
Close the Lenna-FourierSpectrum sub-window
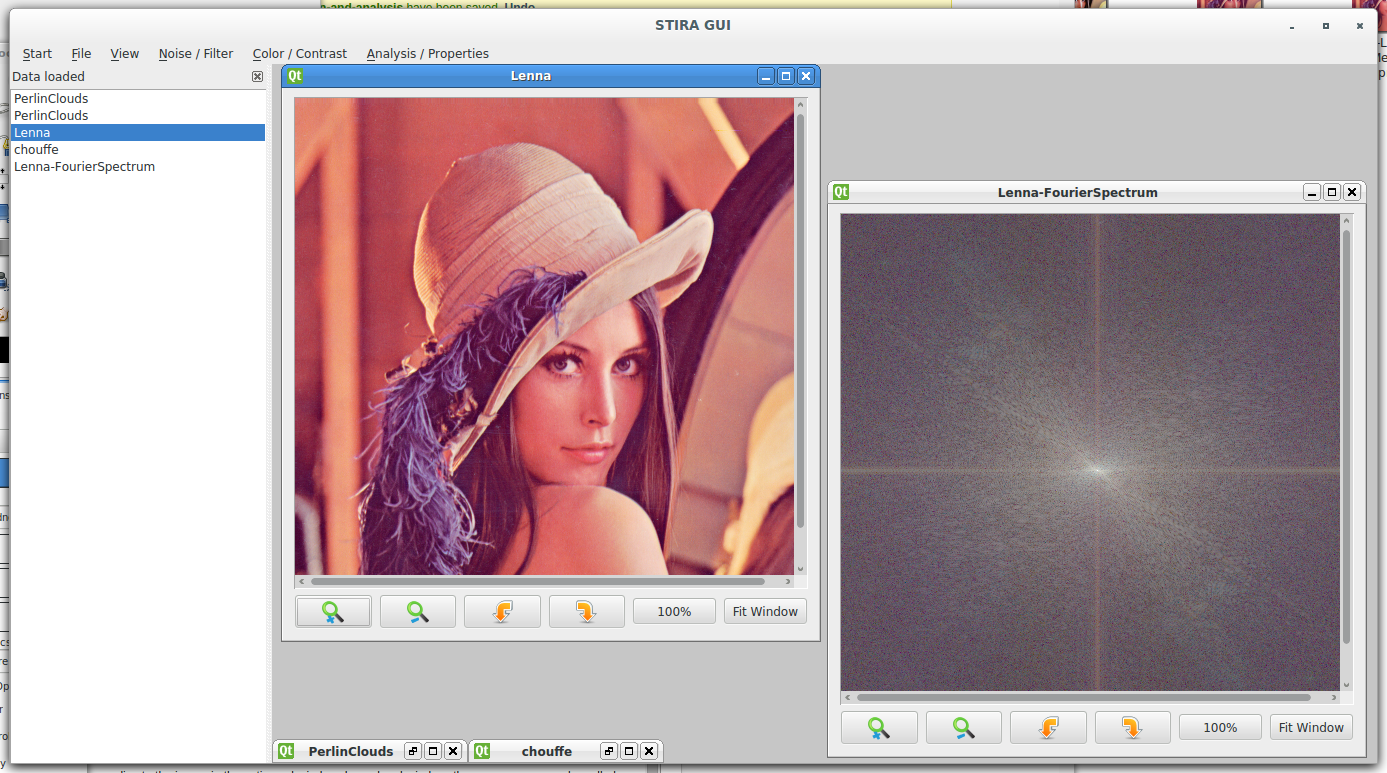tap(1352, 192)
